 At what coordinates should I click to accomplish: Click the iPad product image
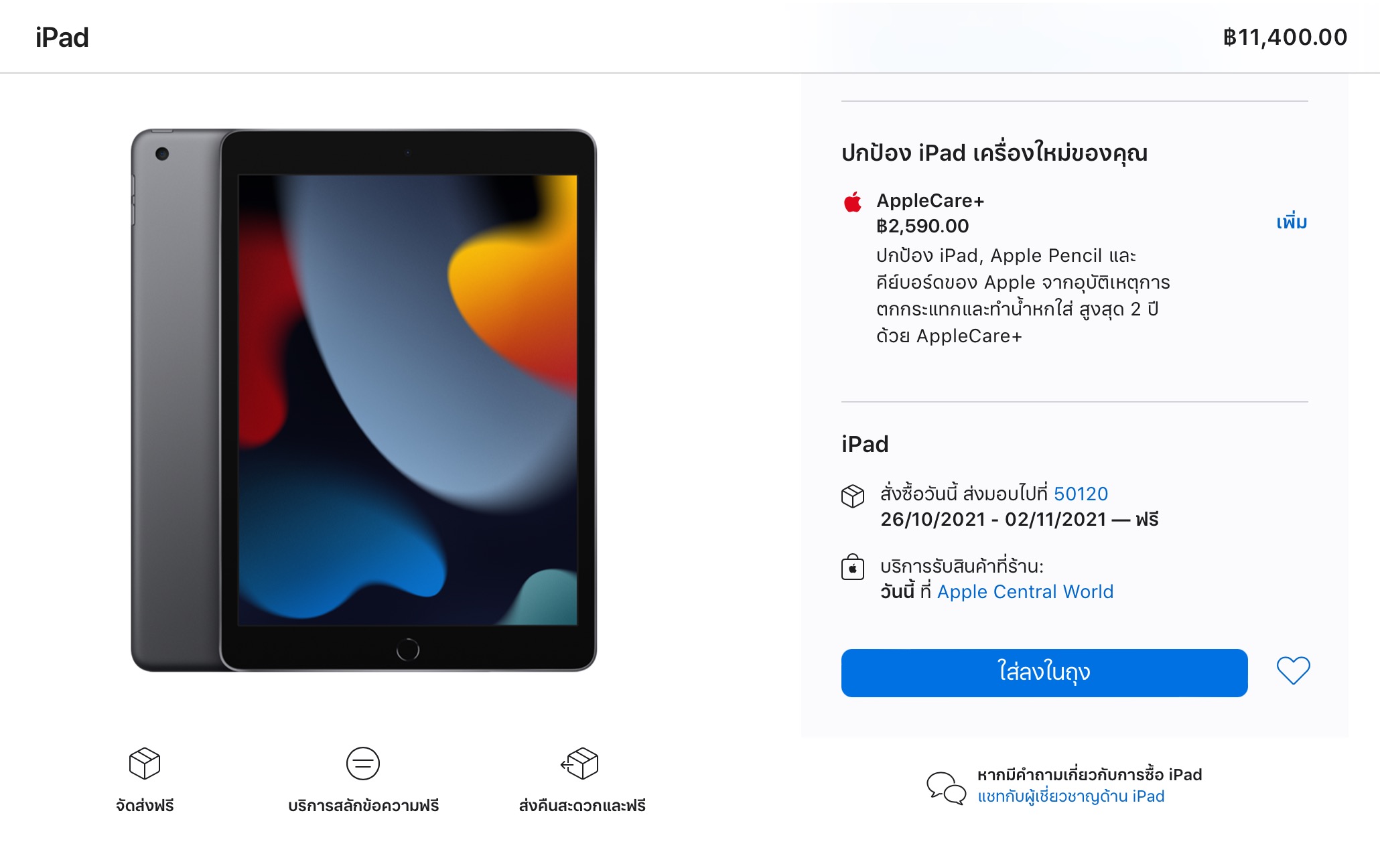click(x=364, y=401)
